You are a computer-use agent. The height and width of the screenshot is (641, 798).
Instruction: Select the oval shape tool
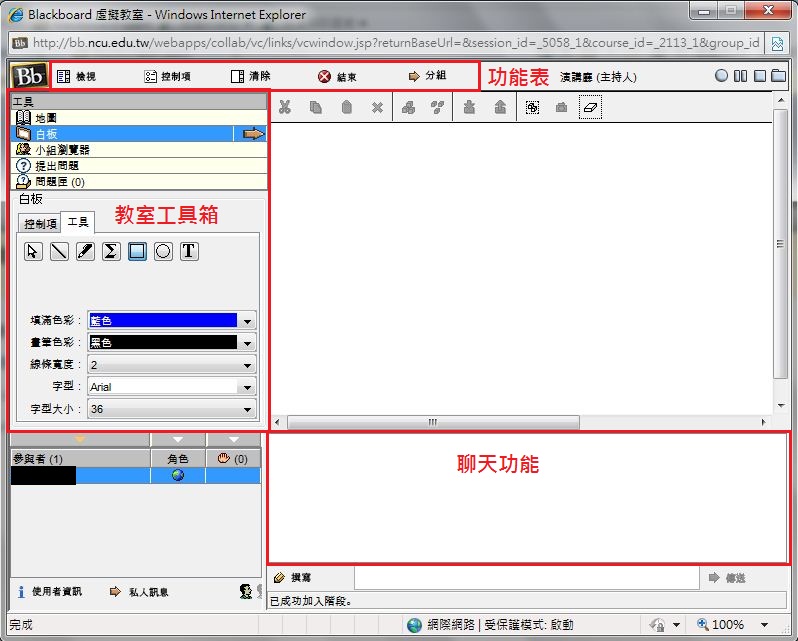pos(163,252)
